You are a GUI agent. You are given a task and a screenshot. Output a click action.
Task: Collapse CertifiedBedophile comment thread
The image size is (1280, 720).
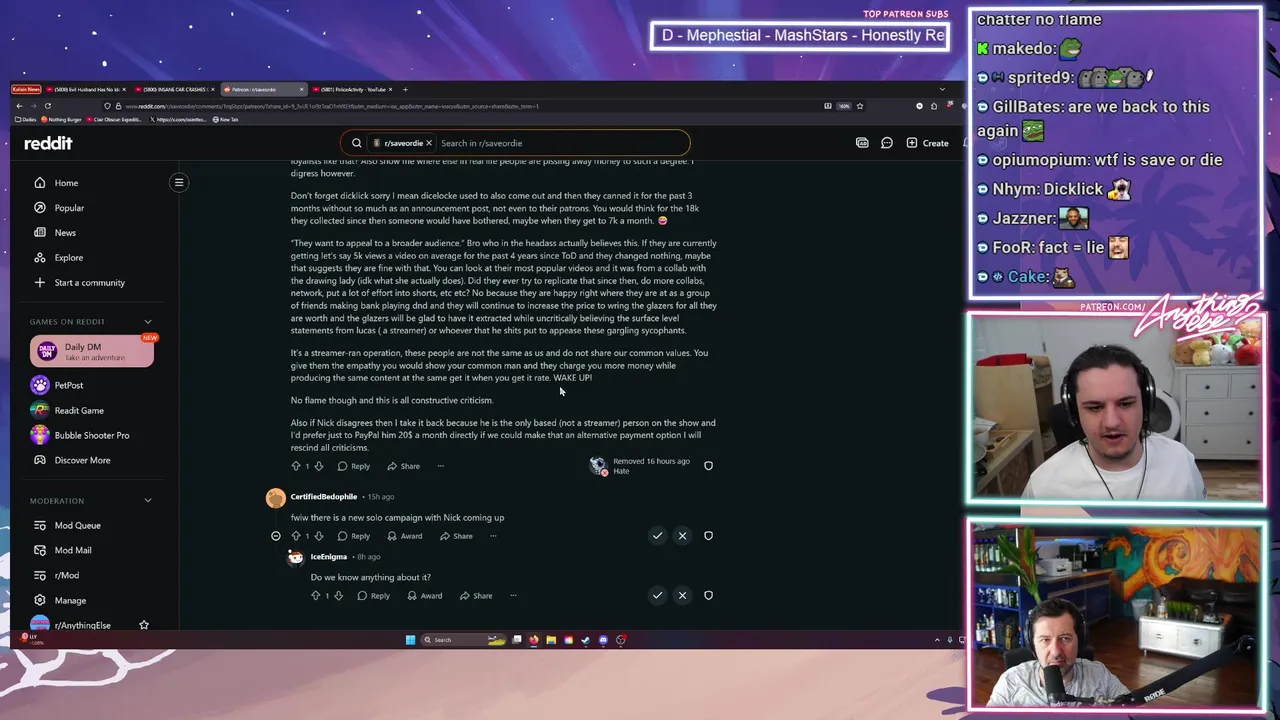tap(276, 536)
